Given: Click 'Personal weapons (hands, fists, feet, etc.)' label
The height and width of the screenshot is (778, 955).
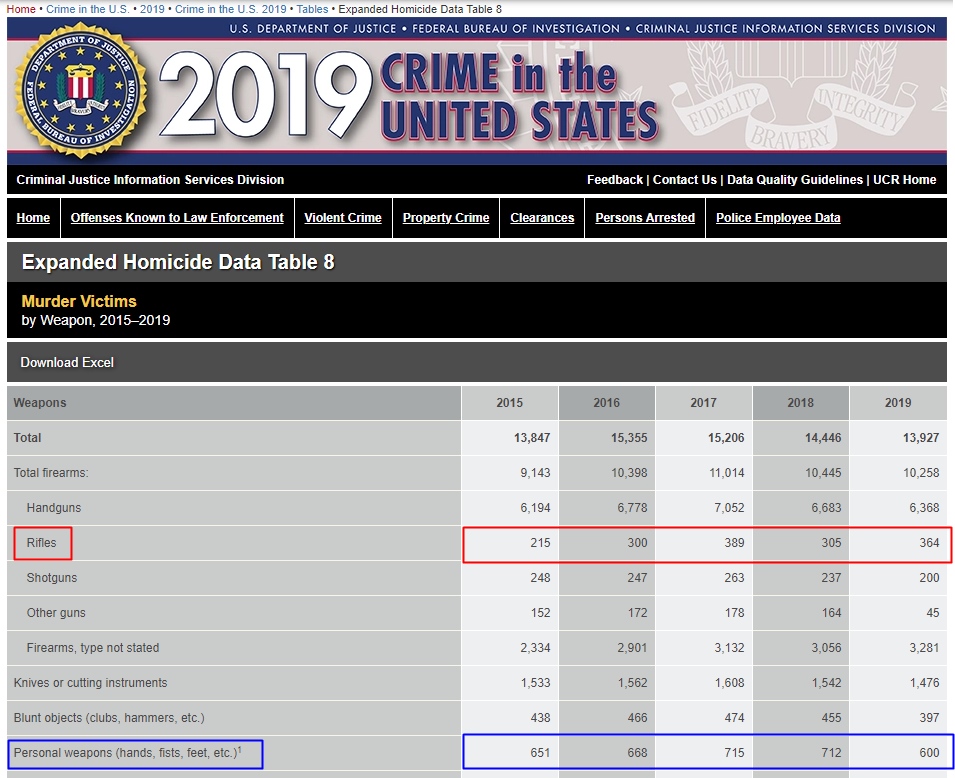Looking at the screenshot, I should 127,753.
